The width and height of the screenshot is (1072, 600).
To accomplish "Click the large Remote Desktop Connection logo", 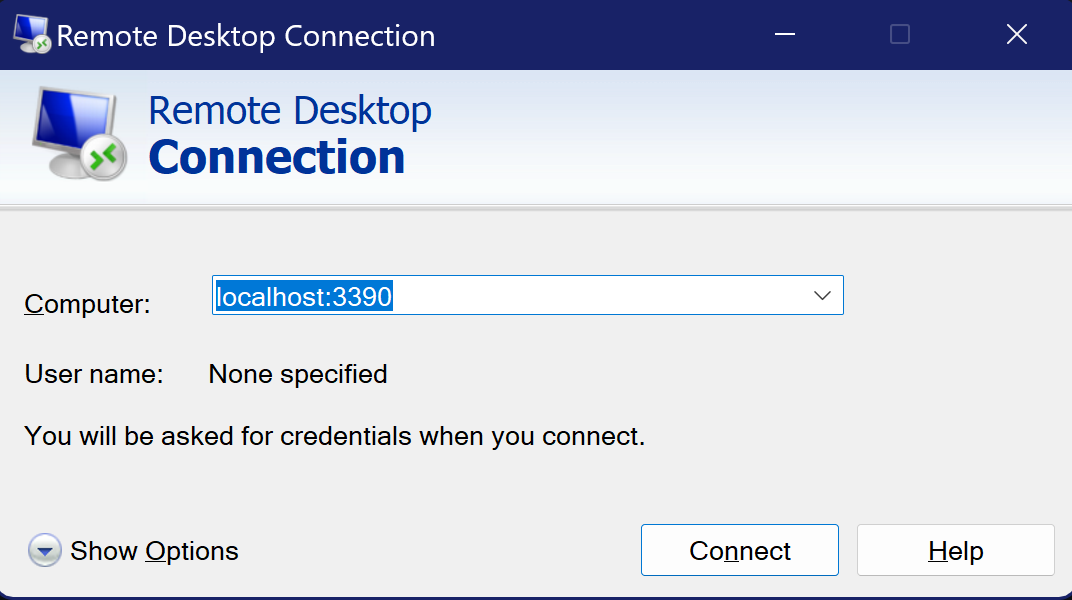I will pyautogui.click(x=290, y=133).
